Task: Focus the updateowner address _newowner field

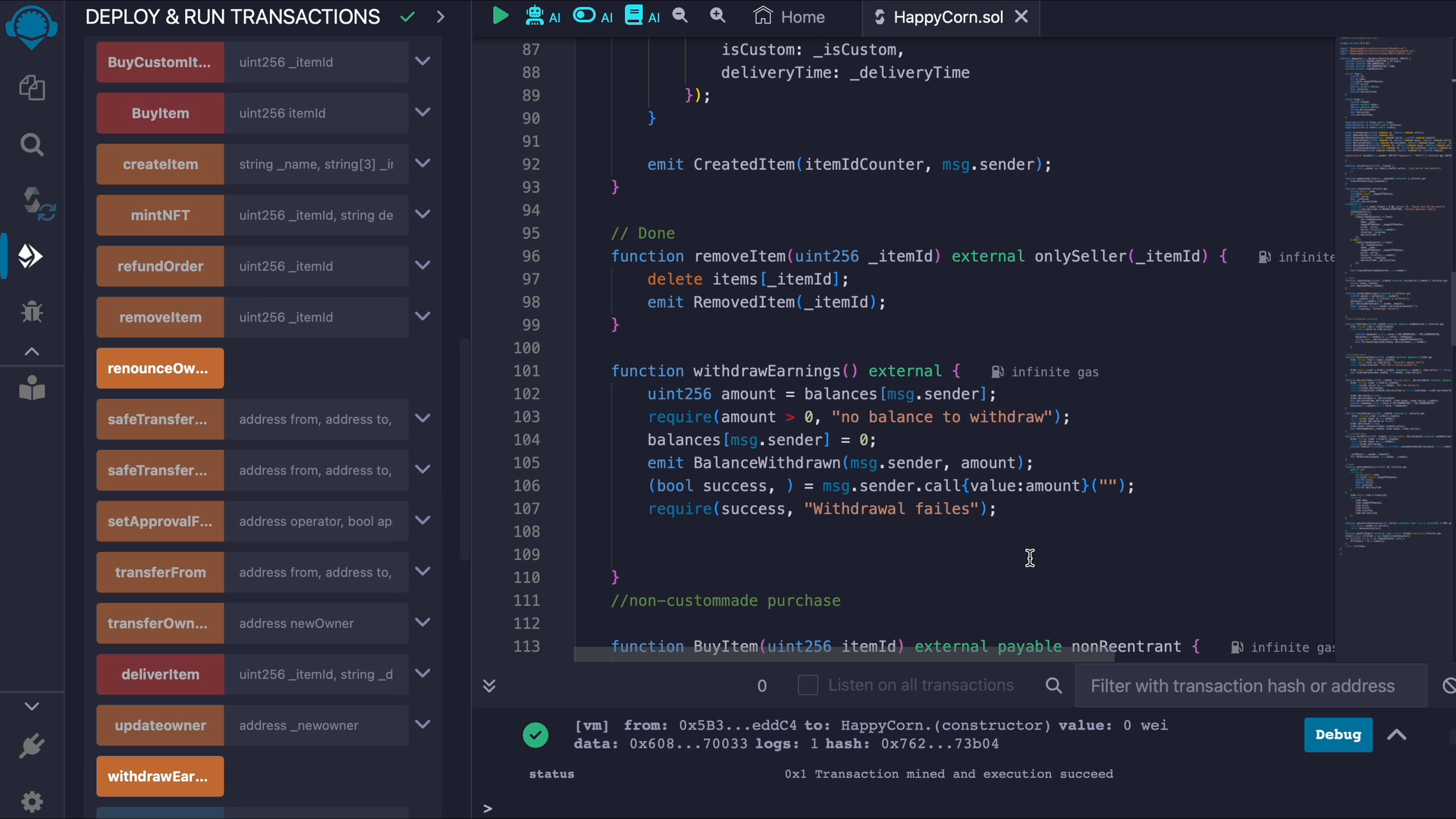Action: 316,725
